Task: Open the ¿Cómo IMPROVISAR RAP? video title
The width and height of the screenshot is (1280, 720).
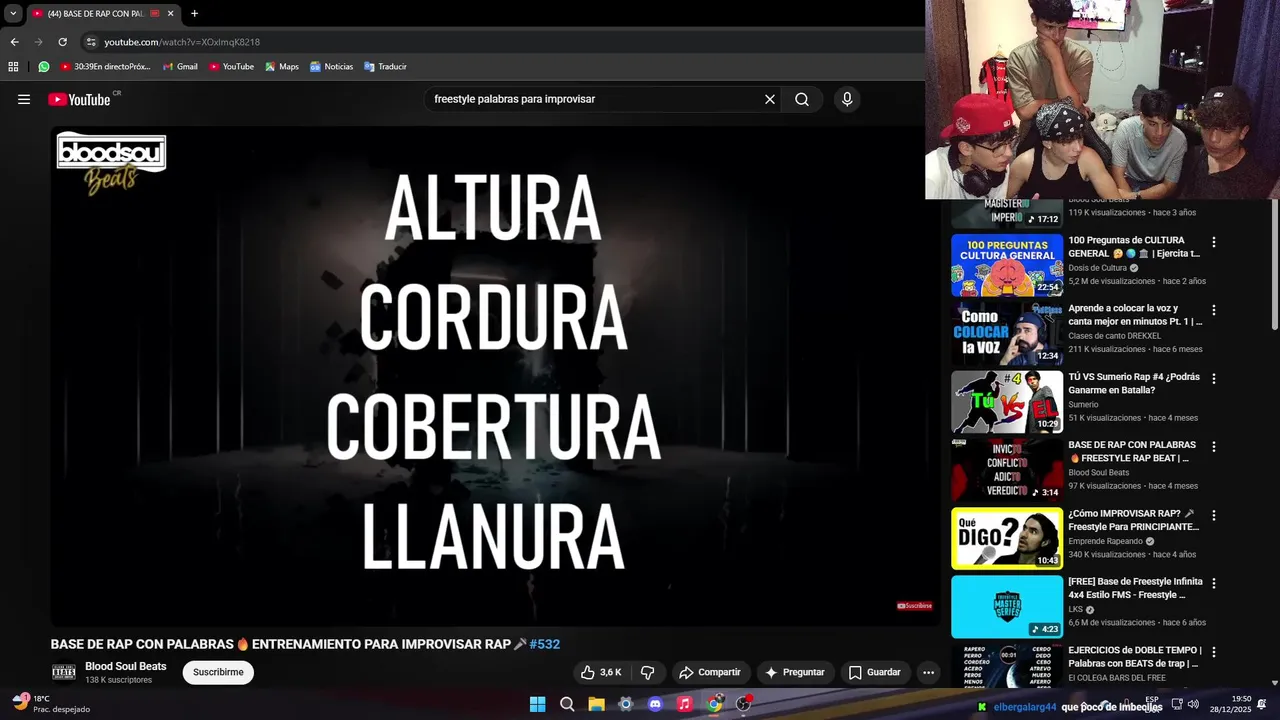Action: click(1134, 520)
